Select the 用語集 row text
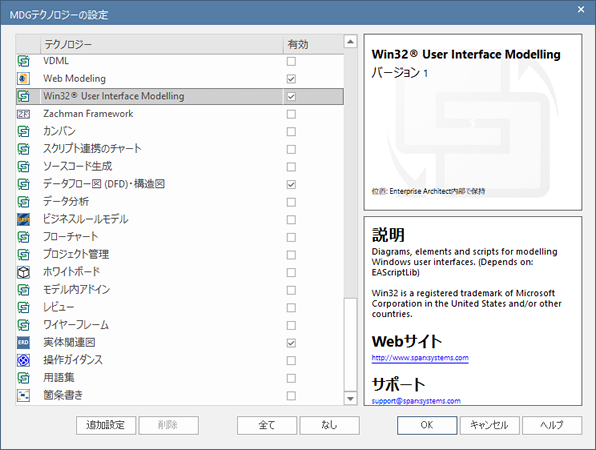596x450 pixels. pos(59,377)
